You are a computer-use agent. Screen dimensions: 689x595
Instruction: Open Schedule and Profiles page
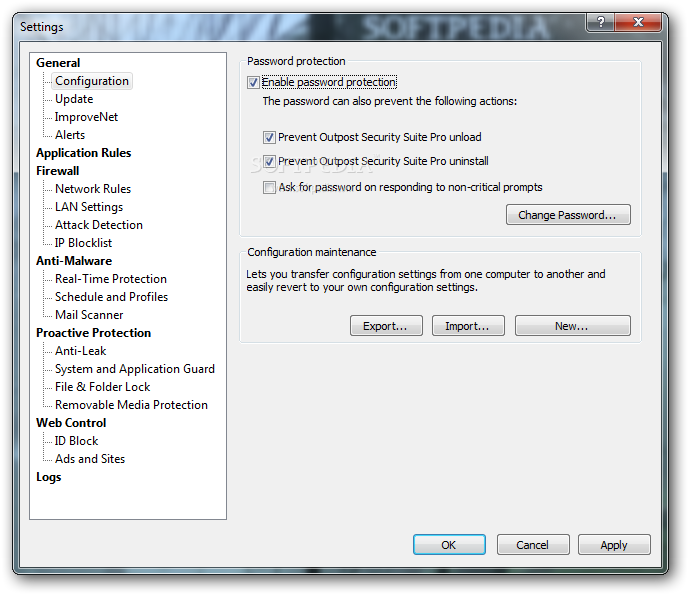pos(112,297)
